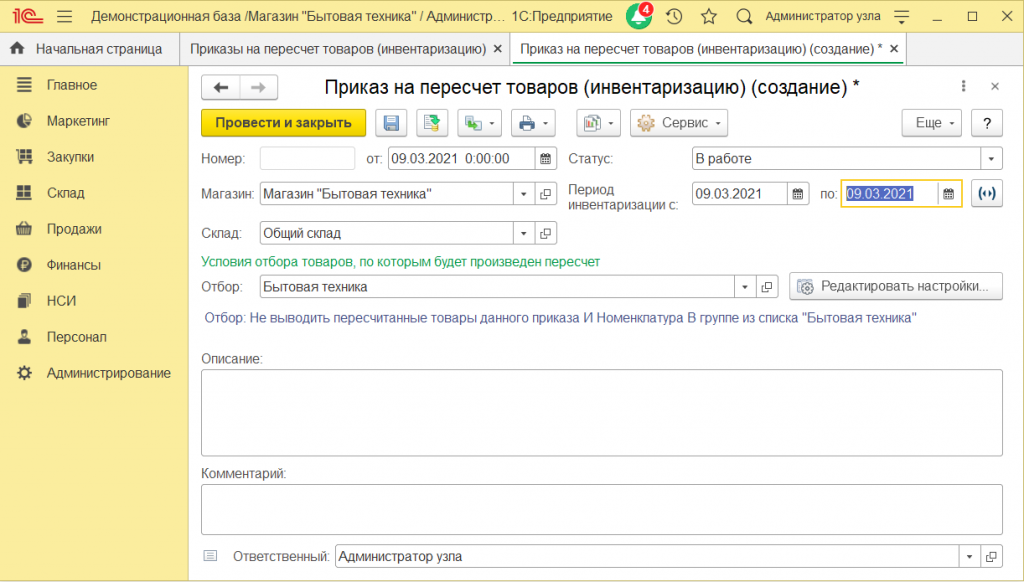Click the Описание text area
The image size is (1024, 582).
pos(601,413)
